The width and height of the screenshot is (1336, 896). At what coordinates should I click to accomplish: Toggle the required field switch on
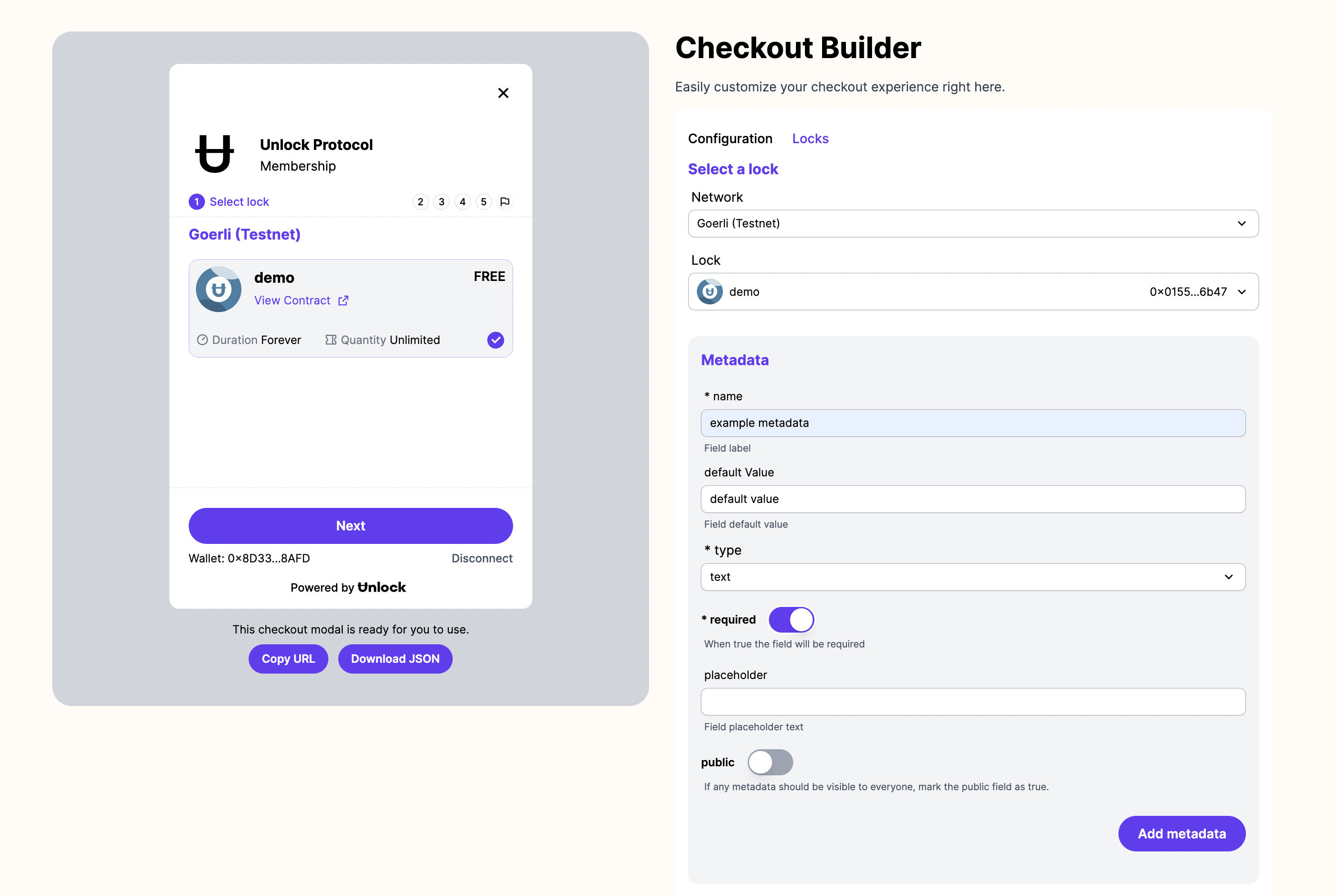point(790,619)
